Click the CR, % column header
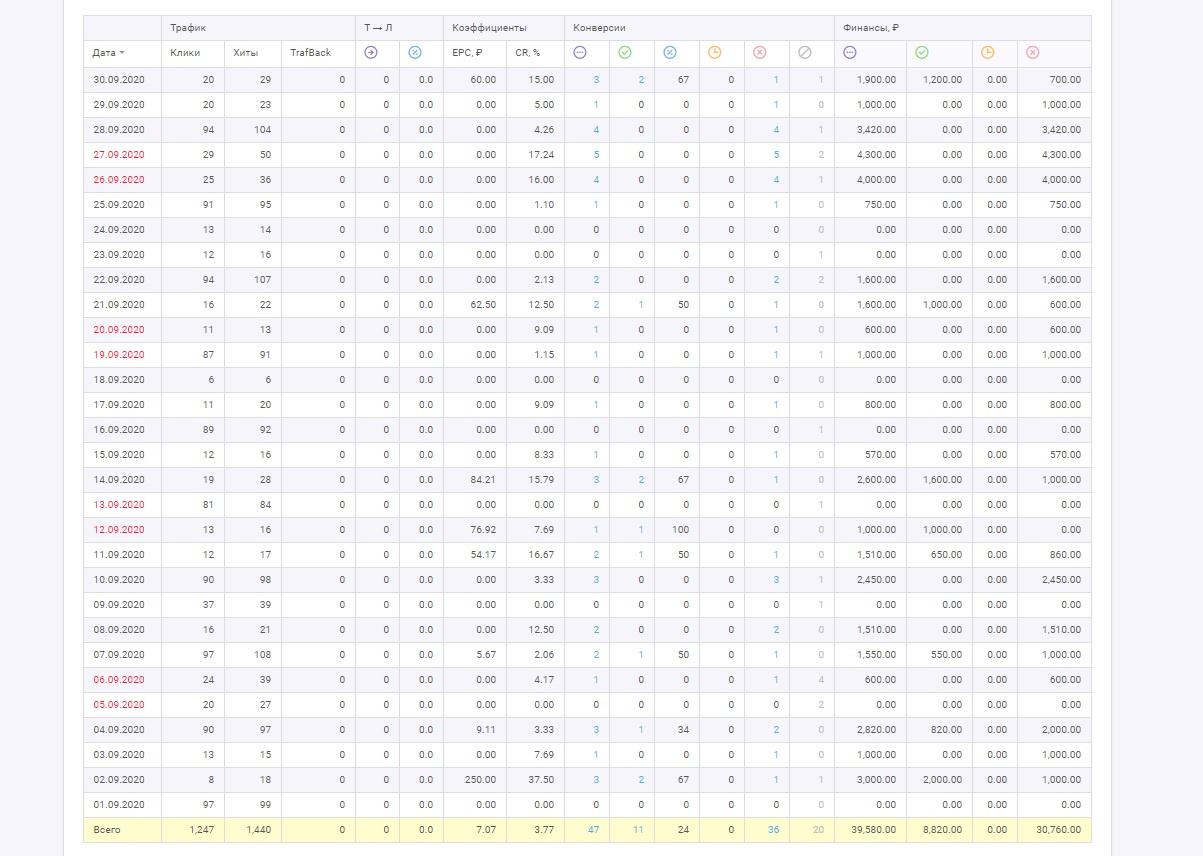 (527, 52)
